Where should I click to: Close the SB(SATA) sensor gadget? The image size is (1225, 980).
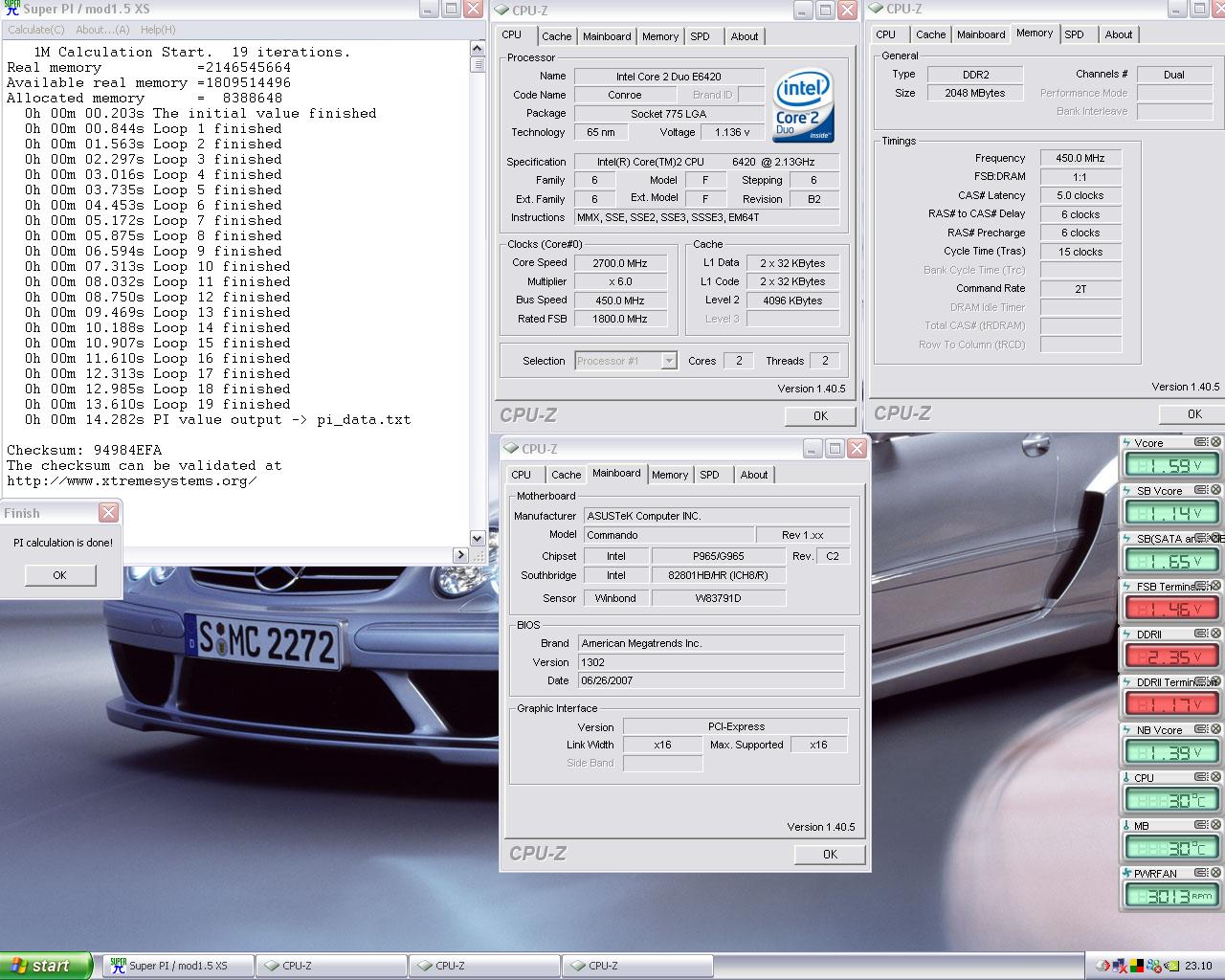1215,539
